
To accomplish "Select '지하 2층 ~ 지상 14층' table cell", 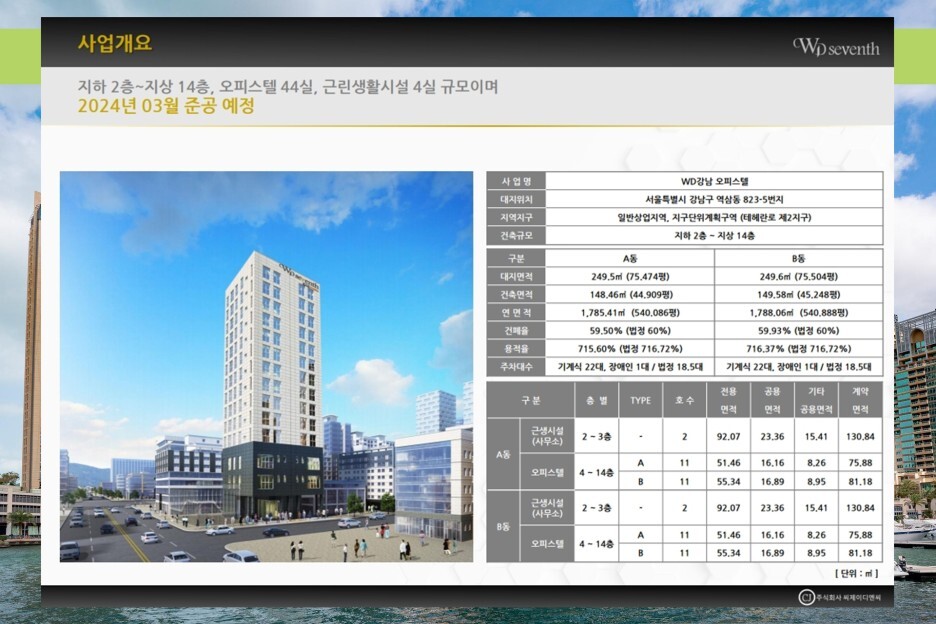I will [714, 235].
